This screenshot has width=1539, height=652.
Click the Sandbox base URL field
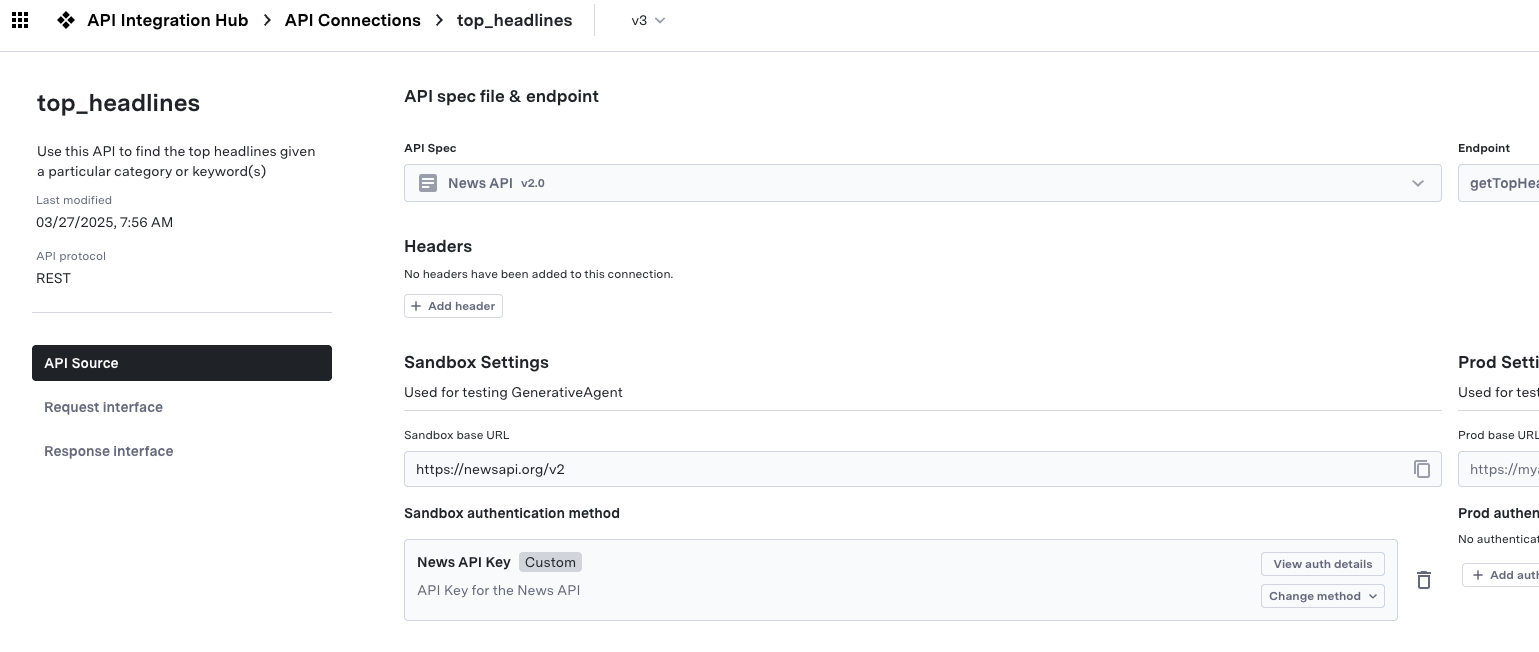pyautogui.click(x=900, y=469)
